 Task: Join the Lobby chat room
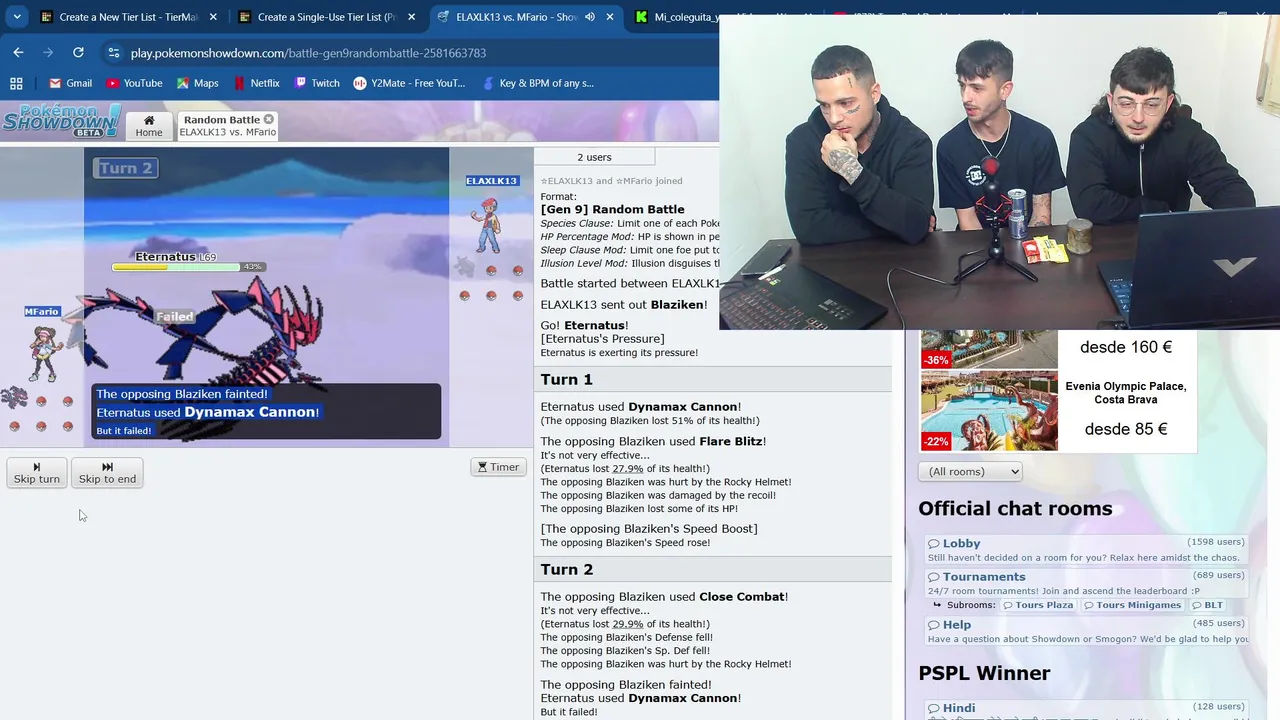point(1086,550)
